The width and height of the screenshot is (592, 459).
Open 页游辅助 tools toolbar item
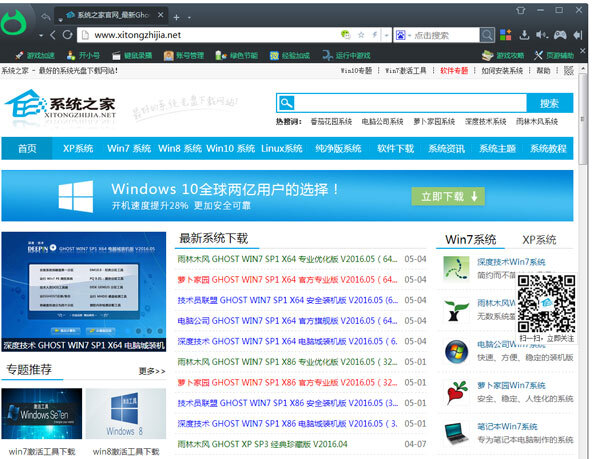(x=554, y=55)
